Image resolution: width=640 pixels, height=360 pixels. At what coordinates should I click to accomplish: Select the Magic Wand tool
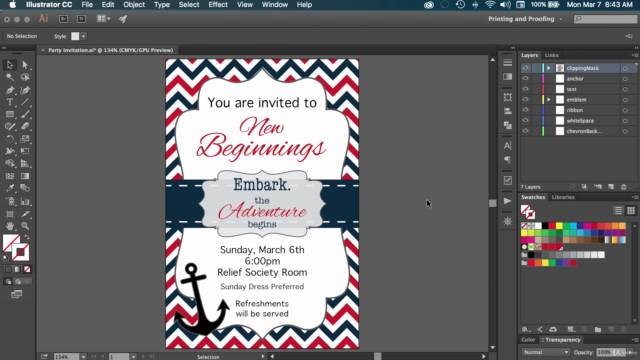[x=10, y=77]
